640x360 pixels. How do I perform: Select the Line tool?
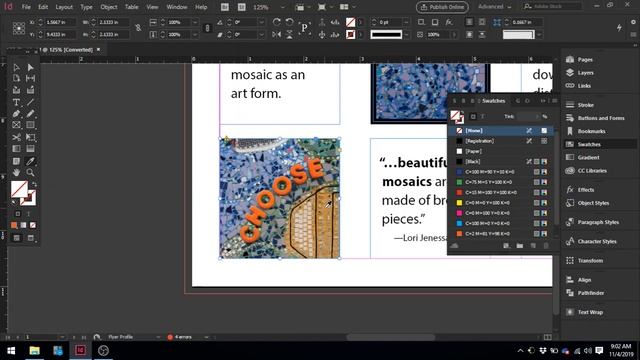(31, 102)
